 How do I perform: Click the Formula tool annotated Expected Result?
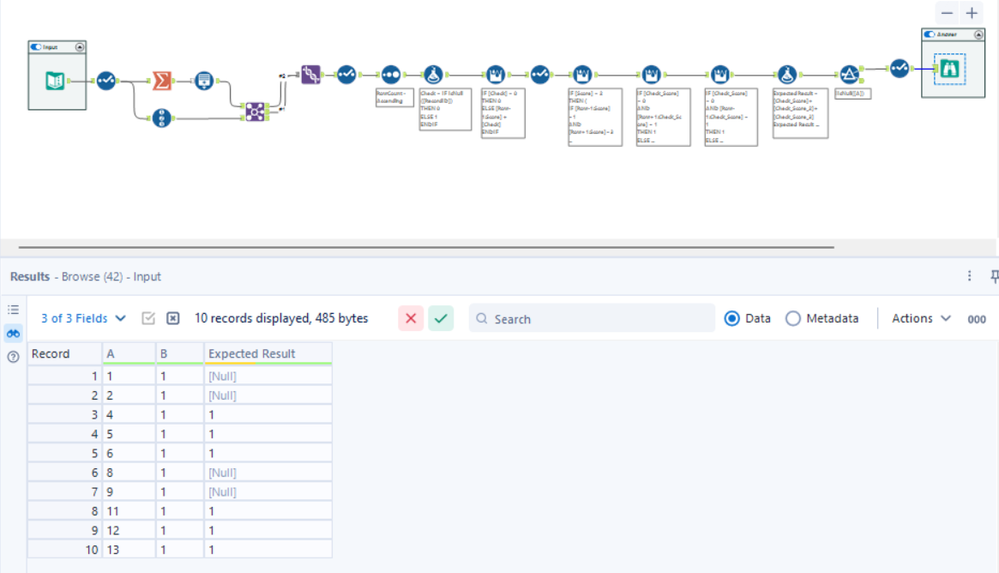click(787, 75)
